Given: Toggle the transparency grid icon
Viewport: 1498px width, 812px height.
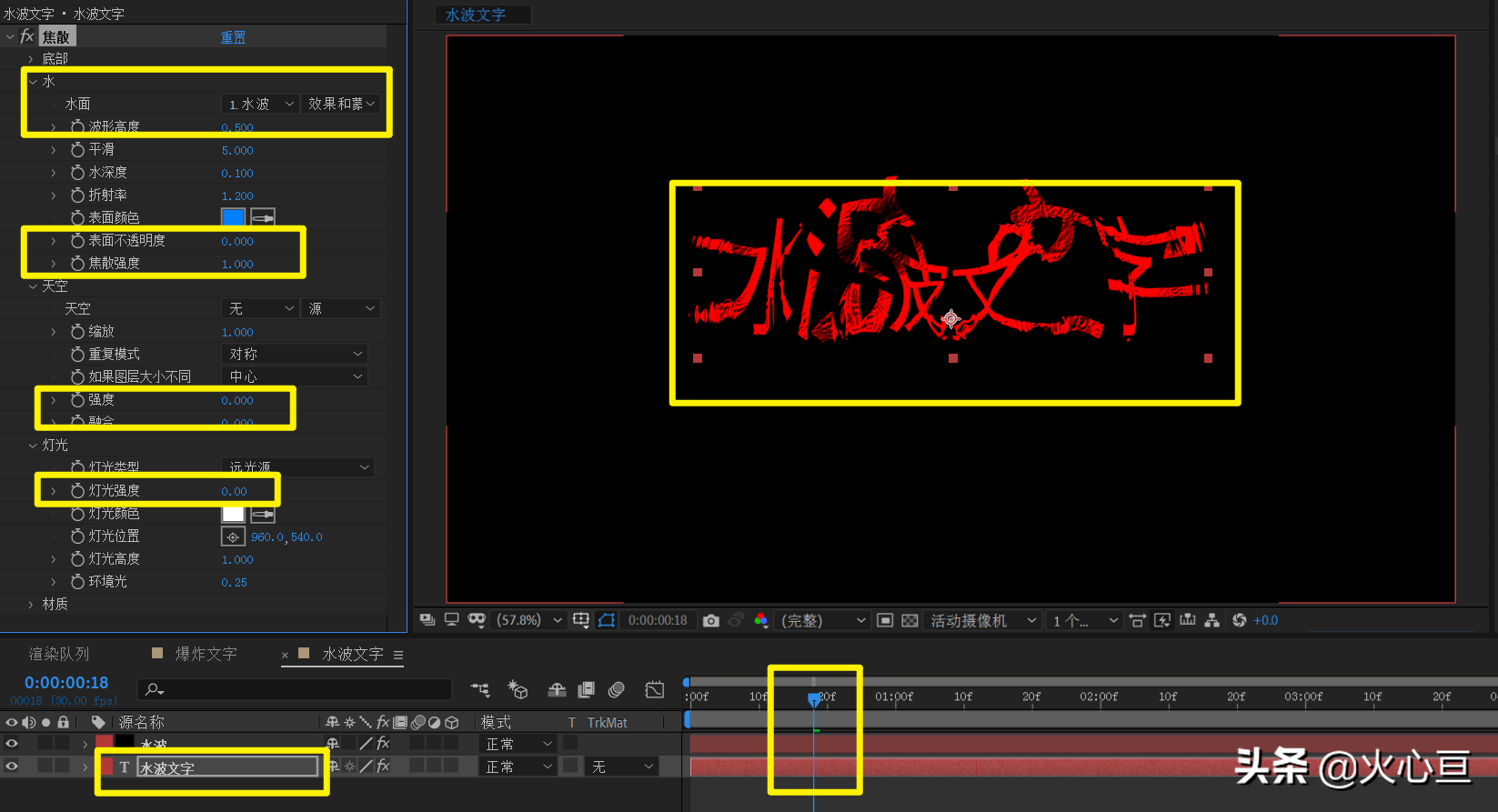Looking at the screenshot, I should [x=910, y=620].
